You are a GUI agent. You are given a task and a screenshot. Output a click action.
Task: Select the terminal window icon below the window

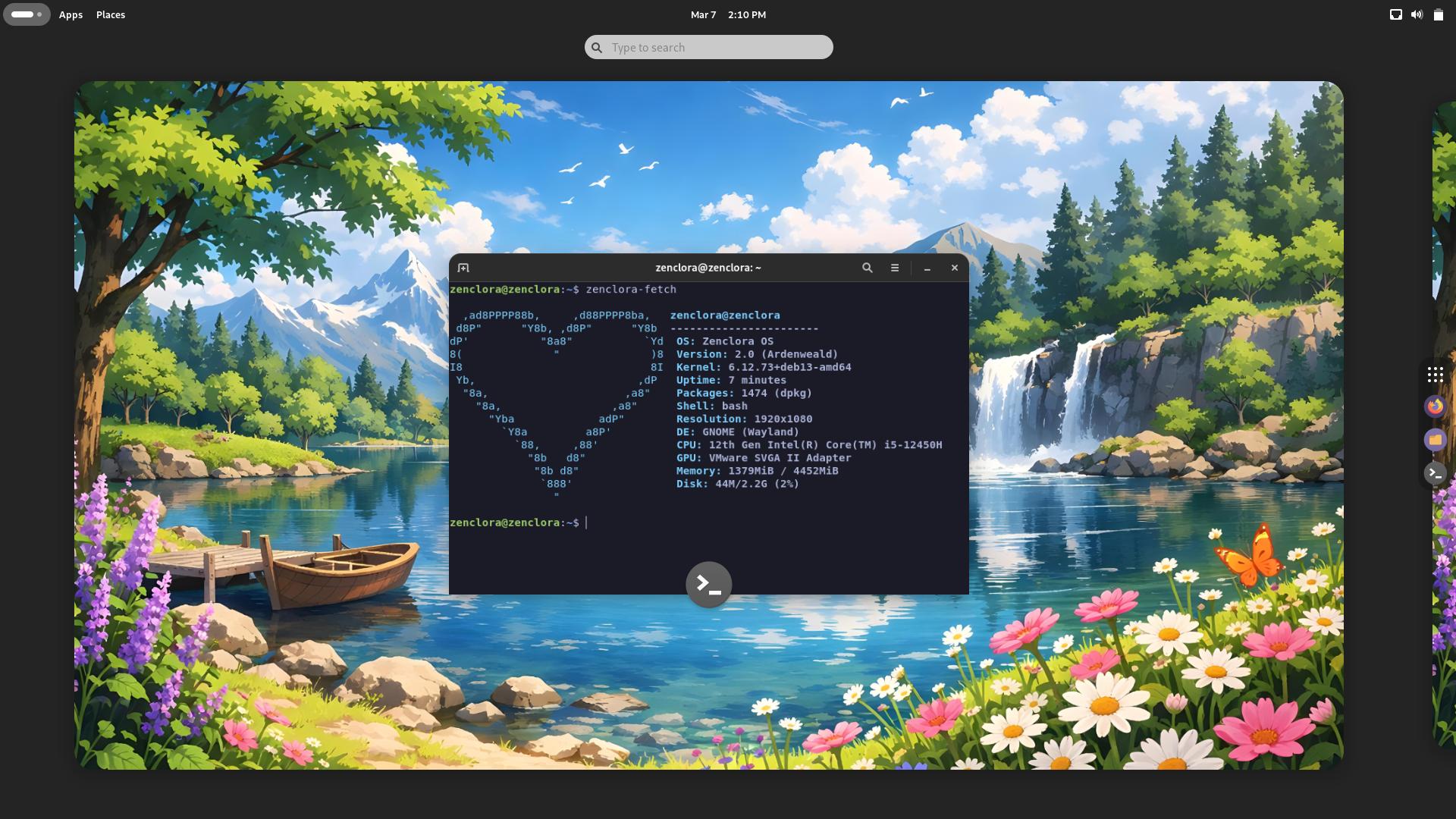coord(708,584)
